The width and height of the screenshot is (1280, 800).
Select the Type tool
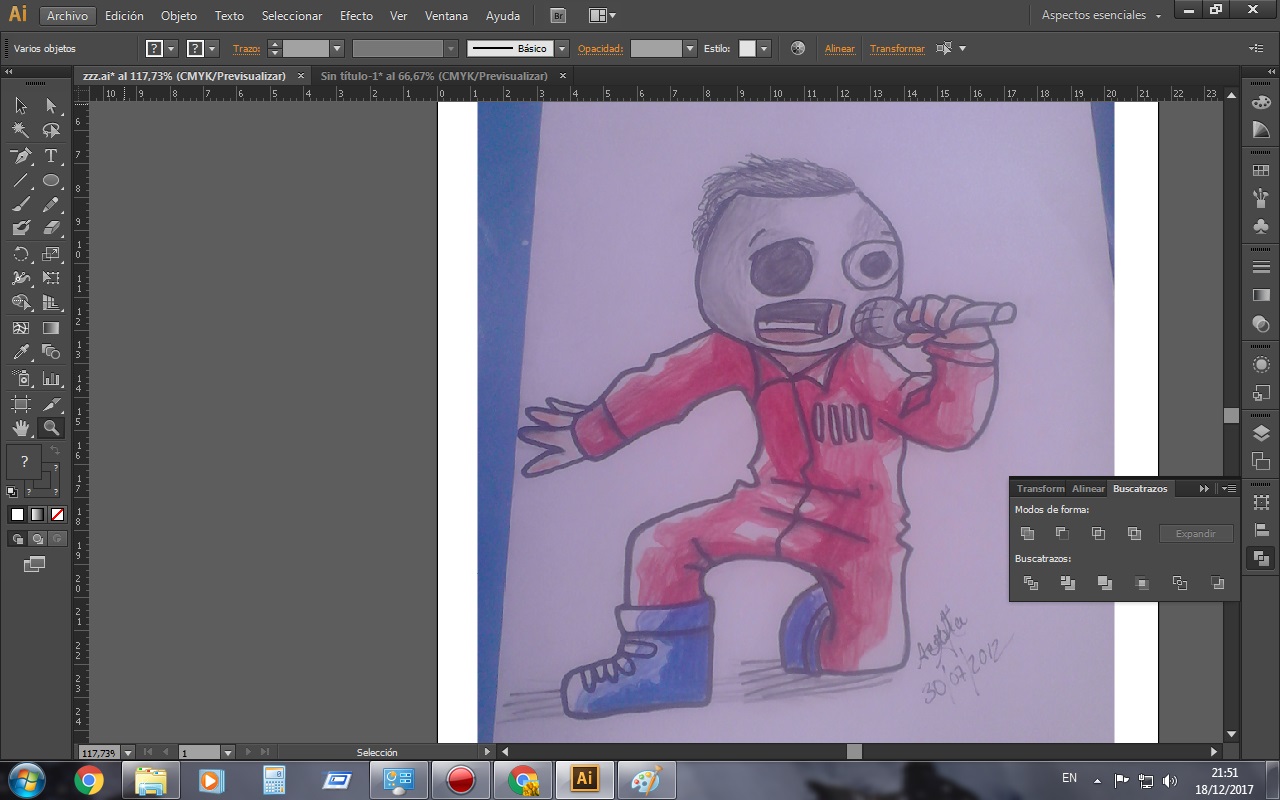click(x=51, y=156)
